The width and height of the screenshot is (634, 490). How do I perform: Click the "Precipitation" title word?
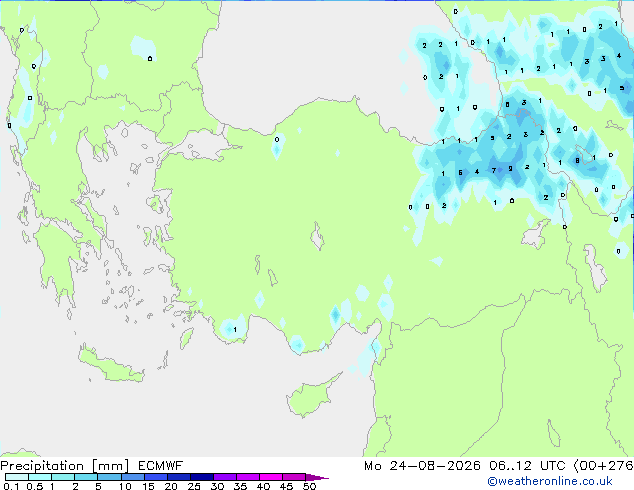[42, 466]
